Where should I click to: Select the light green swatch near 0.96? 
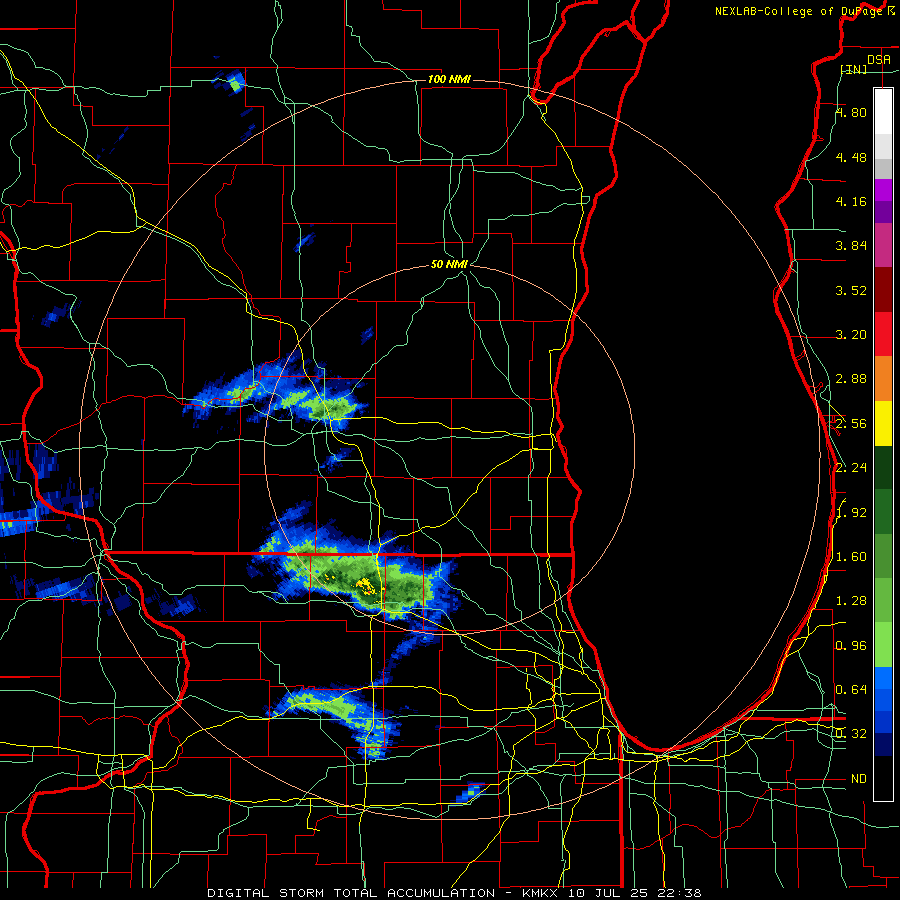[x=883, y=645]
